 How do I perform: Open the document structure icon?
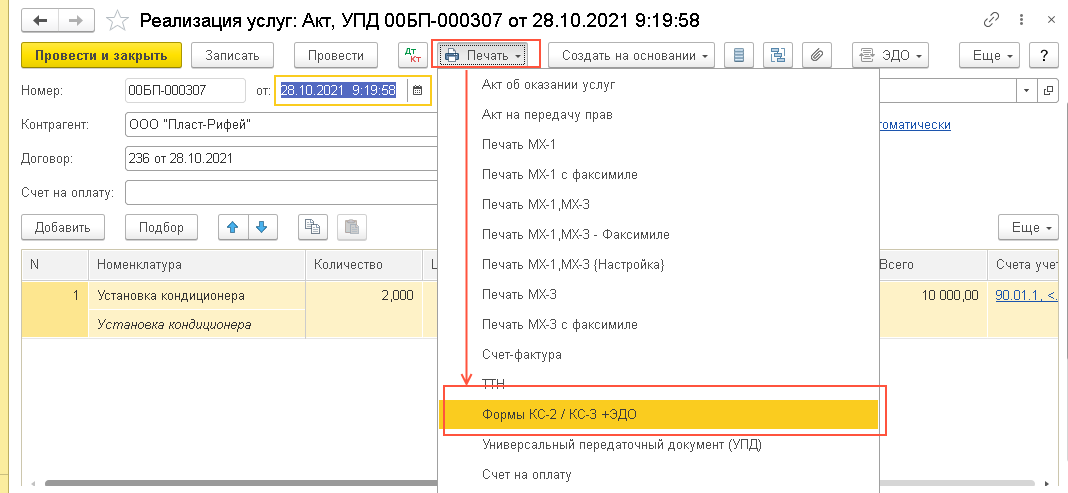777,56
